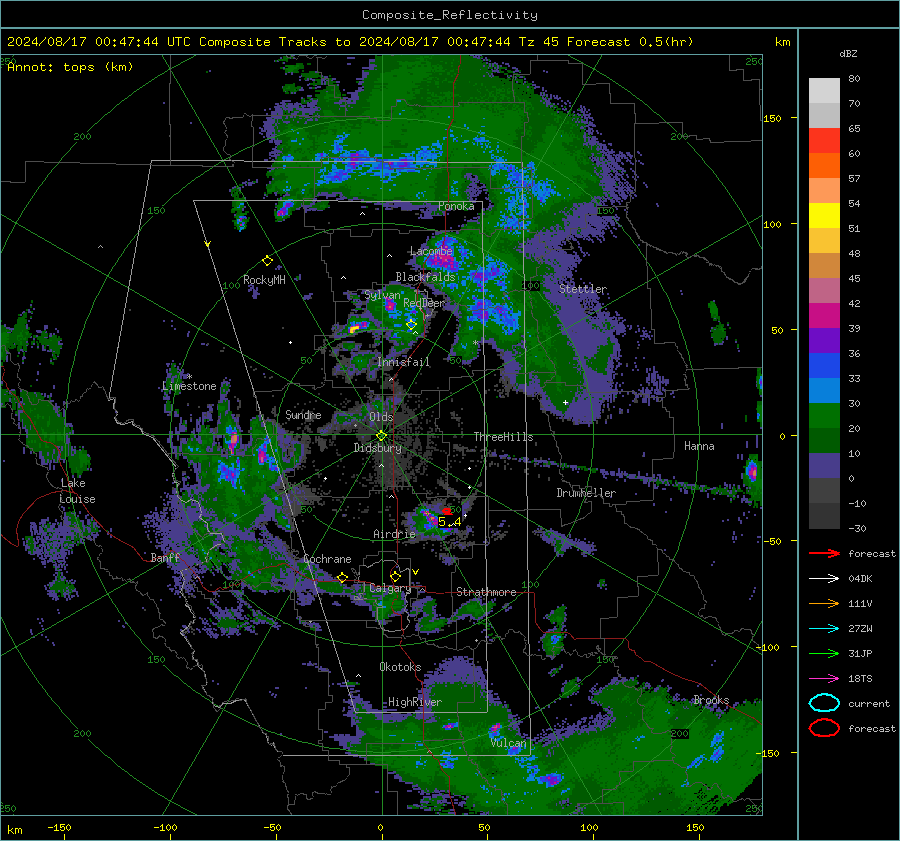The width and height of the screenshot is (900, 841).
Task: Click the Drumheller map label
Action: (586, 493)
